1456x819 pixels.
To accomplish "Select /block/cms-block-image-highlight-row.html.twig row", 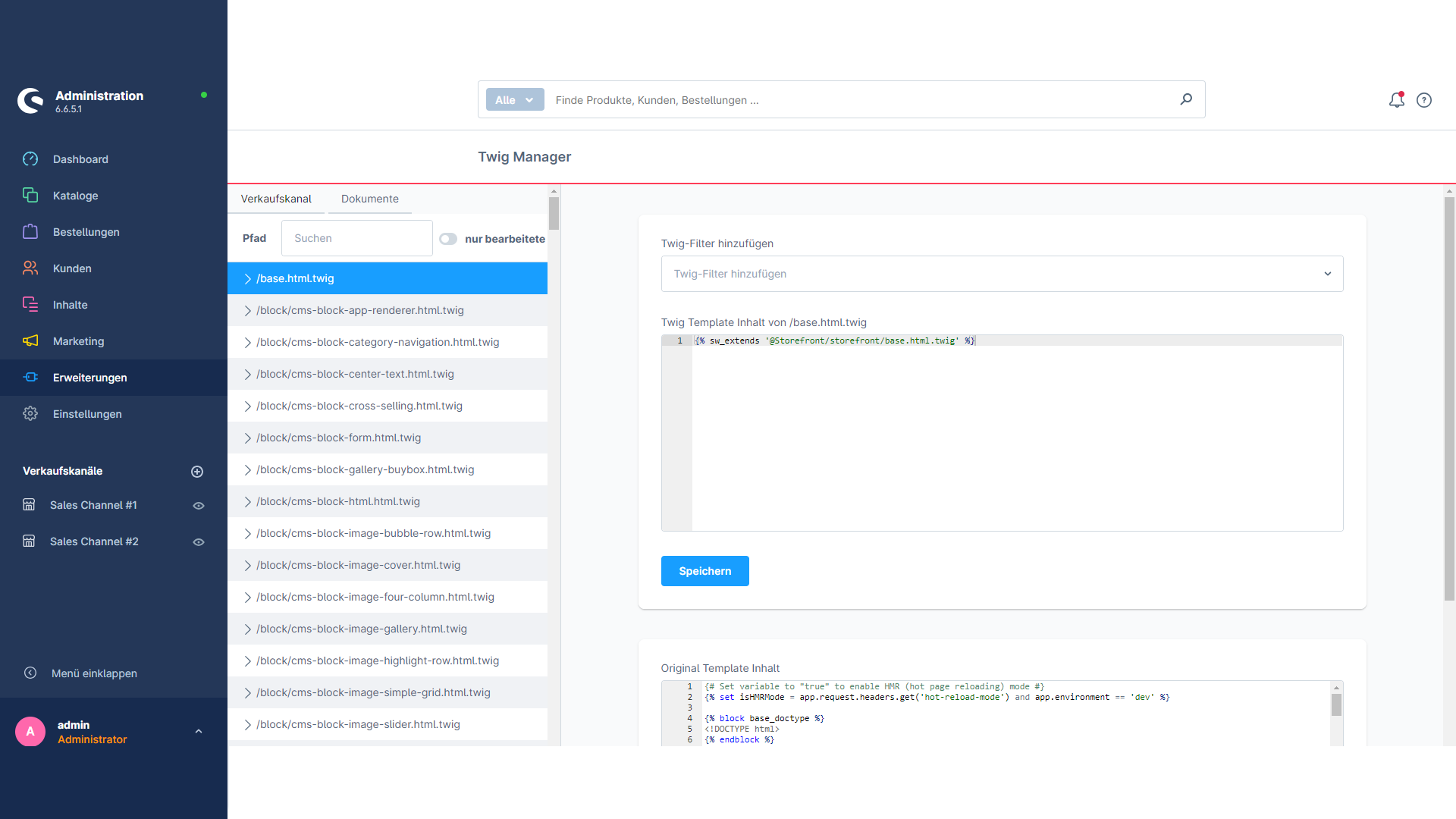I will tap(388, 661).
